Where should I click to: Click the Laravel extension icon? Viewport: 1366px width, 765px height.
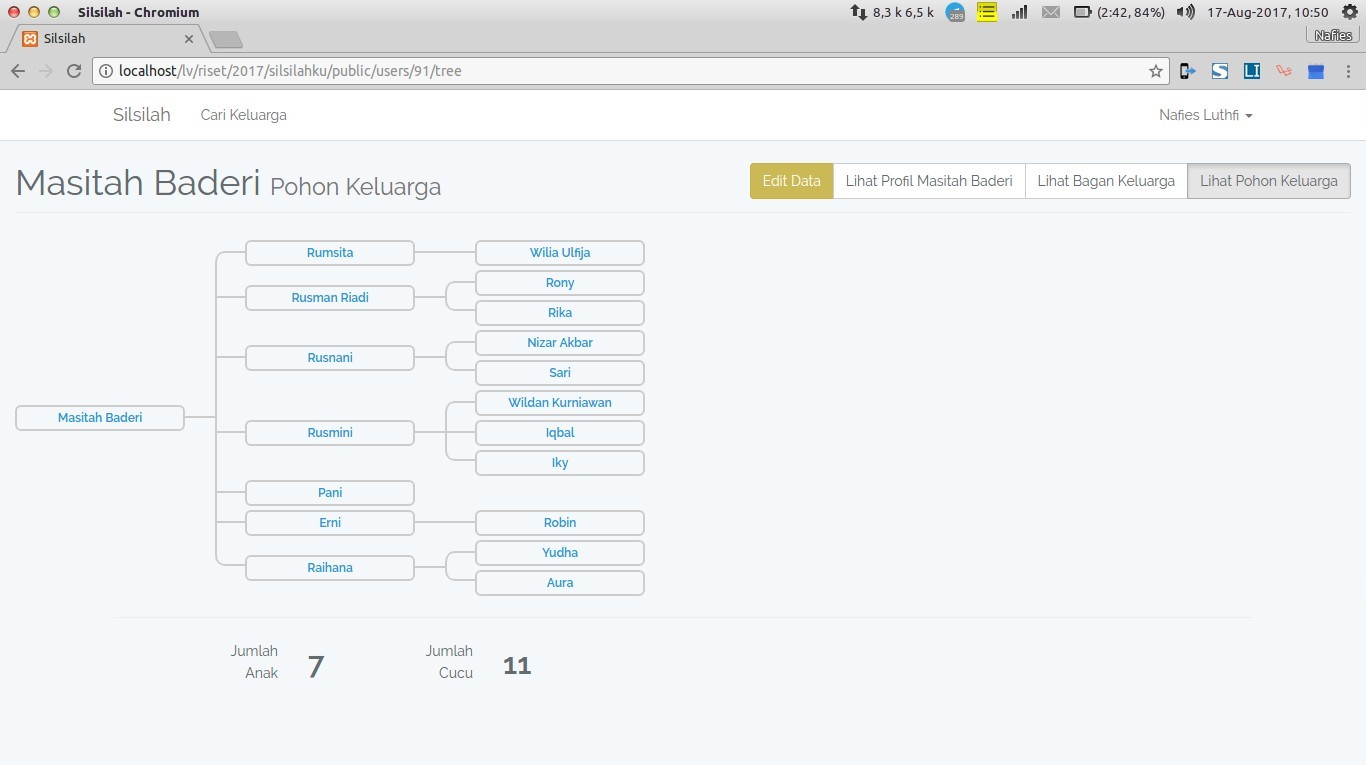coord(1284,71)
